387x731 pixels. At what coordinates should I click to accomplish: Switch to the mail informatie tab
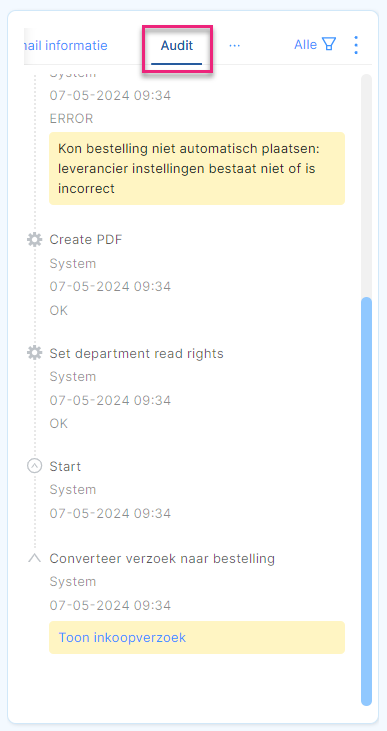65,46
